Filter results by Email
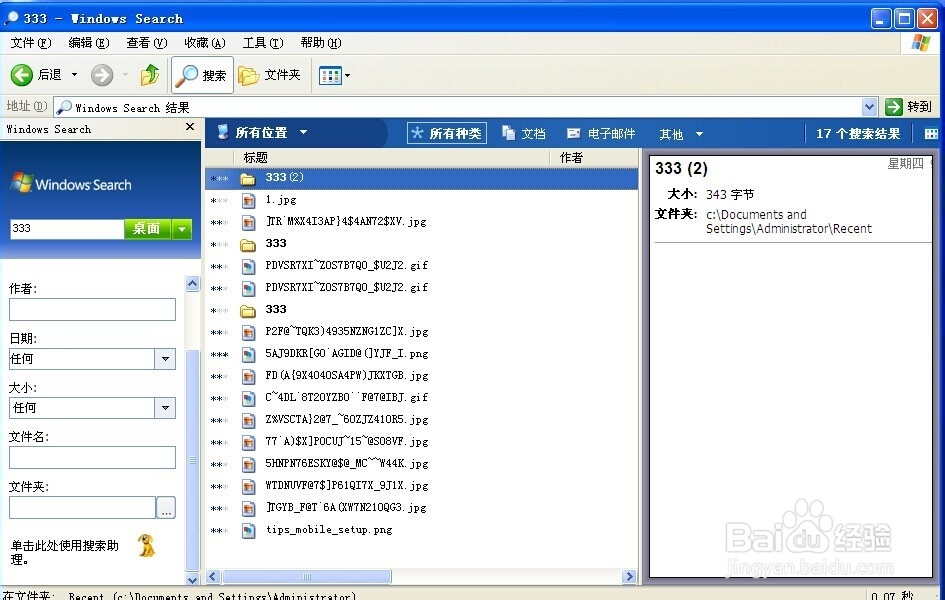This screenshot has width=945, height=600. click(601, 134)
